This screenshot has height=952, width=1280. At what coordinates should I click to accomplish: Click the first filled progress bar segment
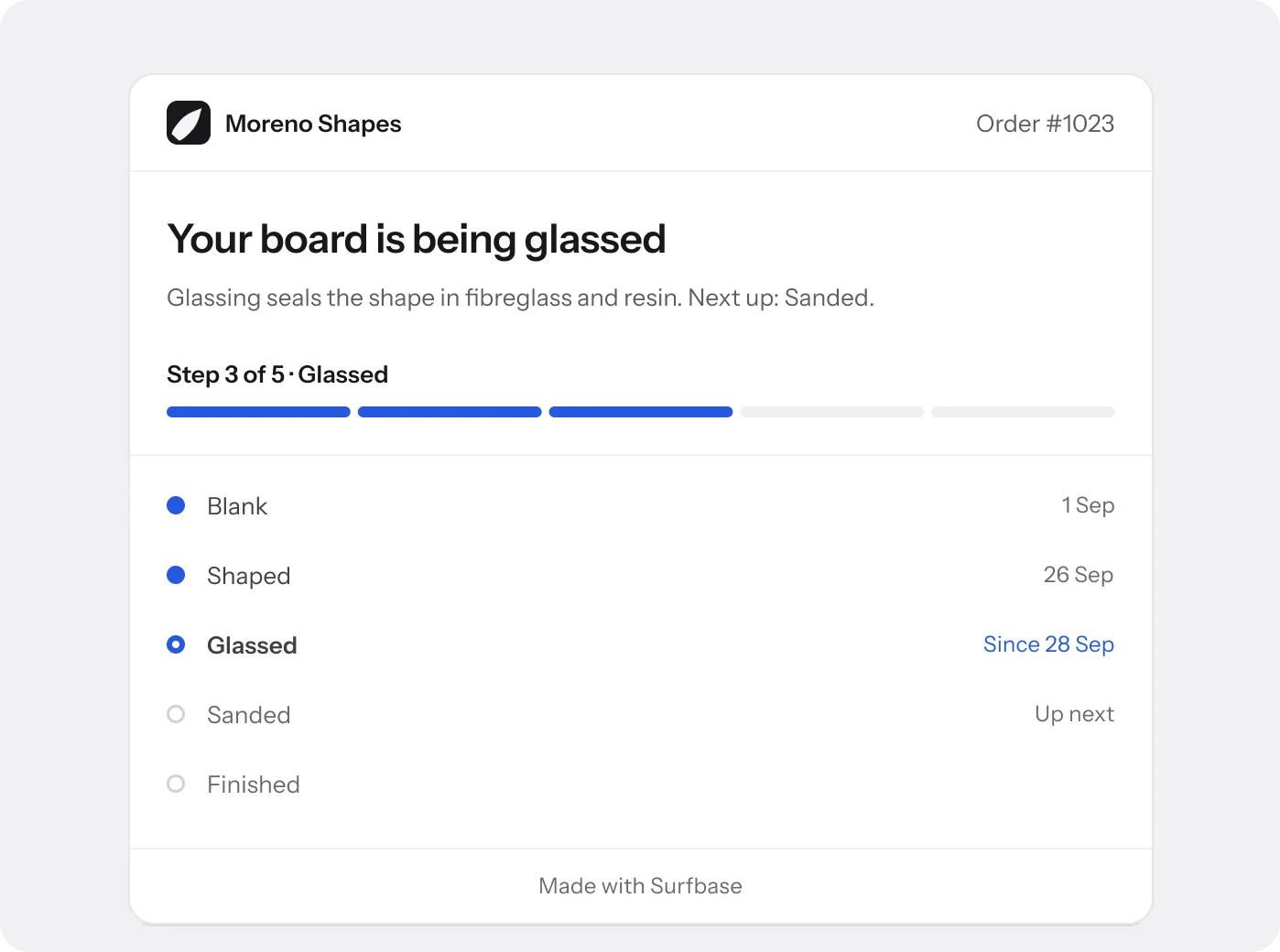[x=258, y=412]
